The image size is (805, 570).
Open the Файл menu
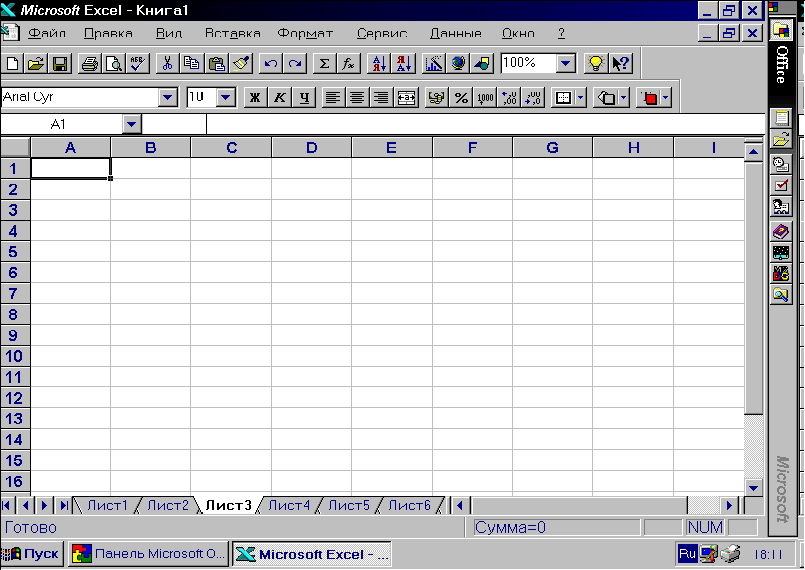[x=47, y=33]
